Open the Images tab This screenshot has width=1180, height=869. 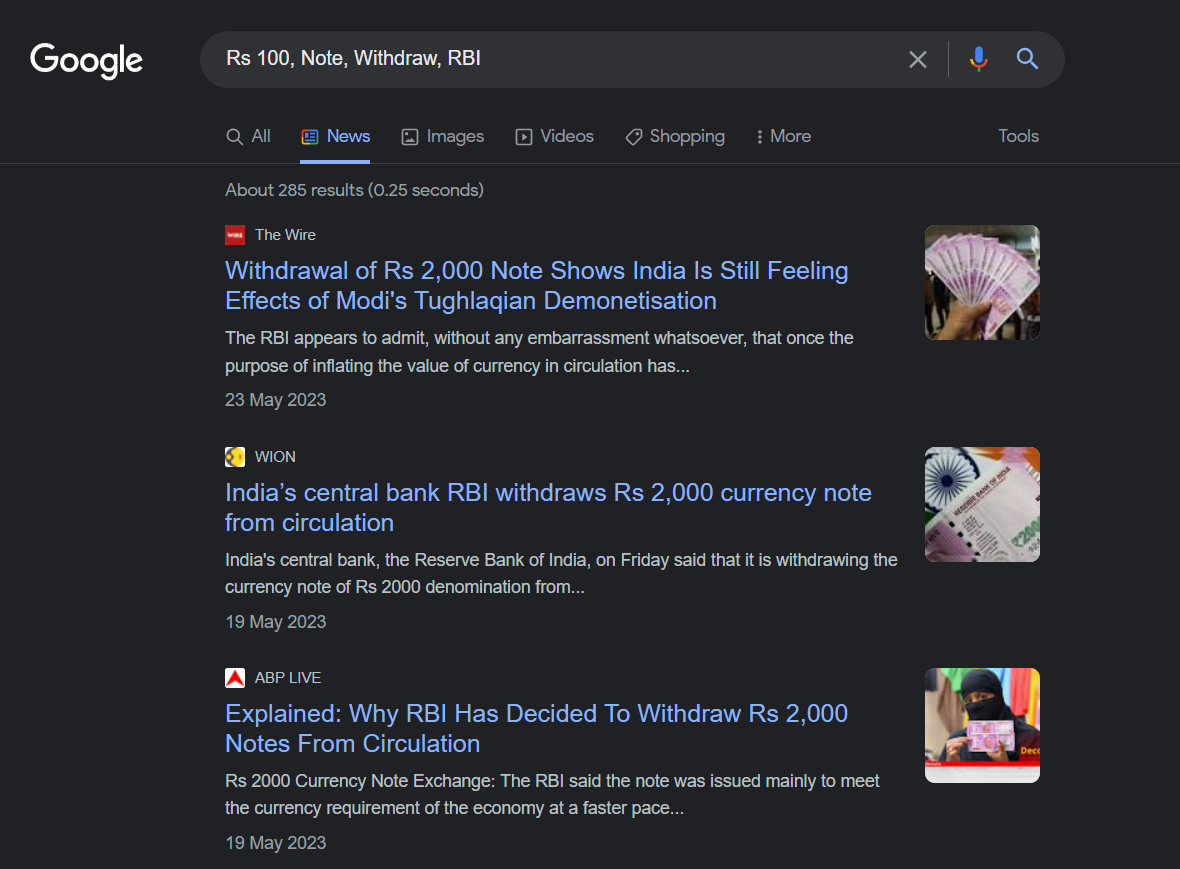tap(443, 137)
